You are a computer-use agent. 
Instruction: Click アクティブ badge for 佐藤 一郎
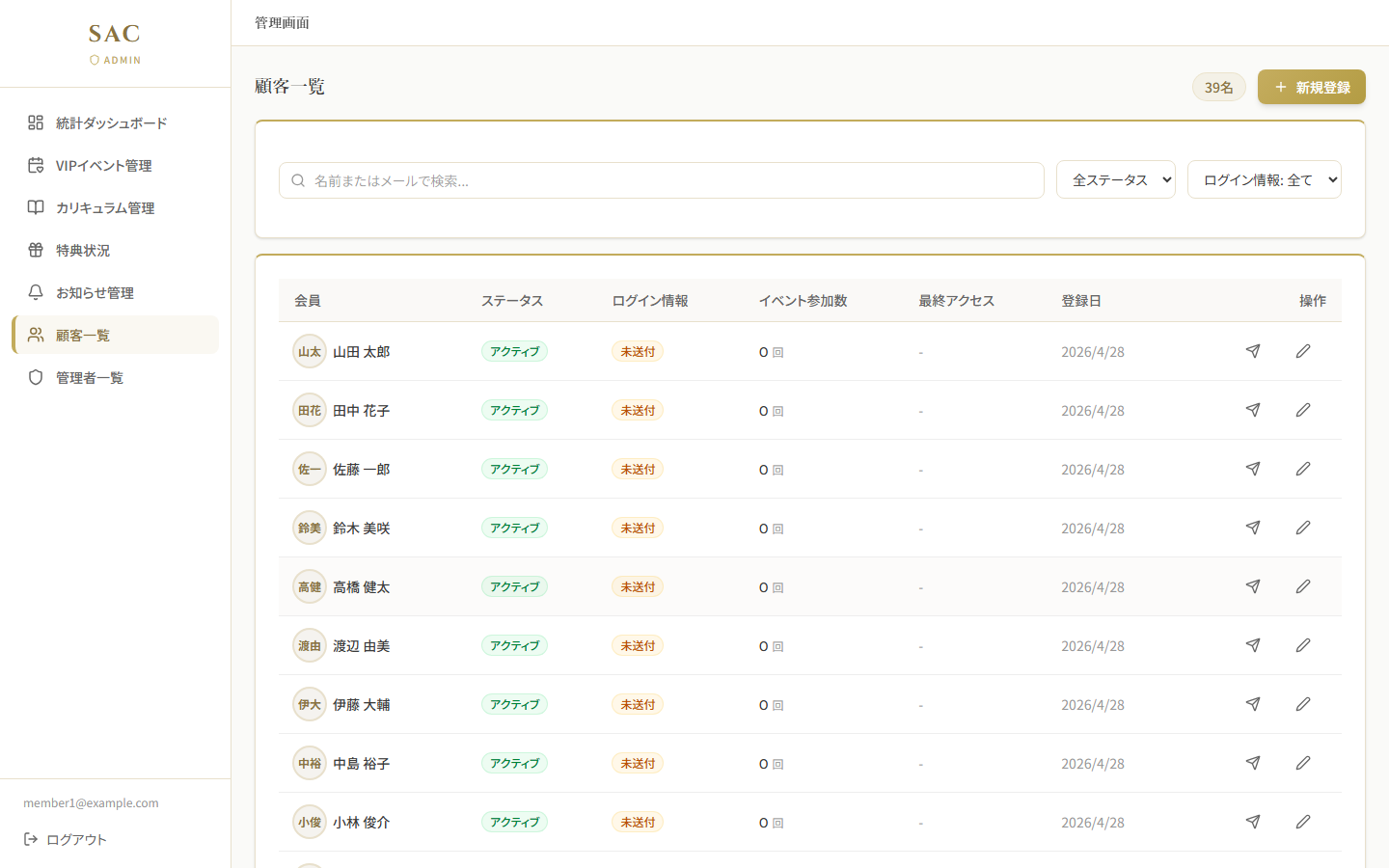coord(514,469)
